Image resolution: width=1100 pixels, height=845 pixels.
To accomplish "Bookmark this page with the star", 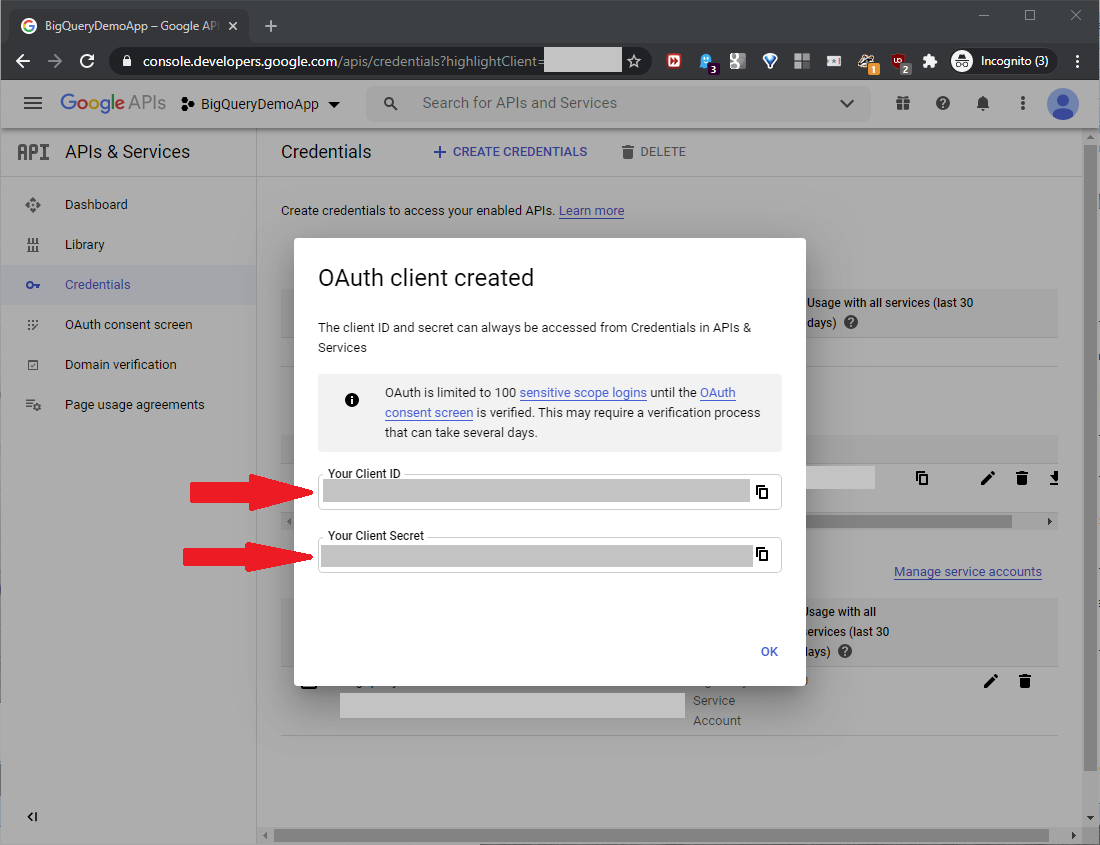I will pyautogui.click(x=634, y=62).
